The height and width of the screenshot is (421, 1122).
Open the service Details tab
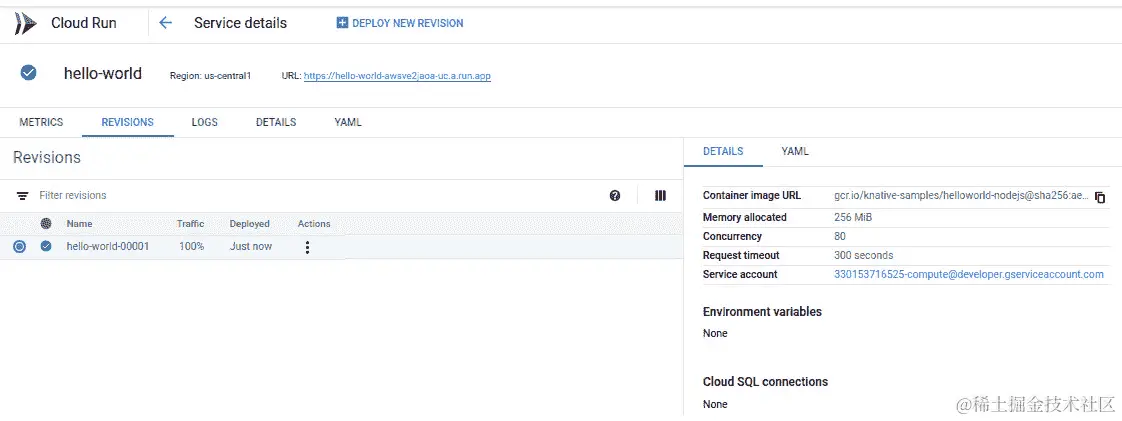[x=276, y=122]
